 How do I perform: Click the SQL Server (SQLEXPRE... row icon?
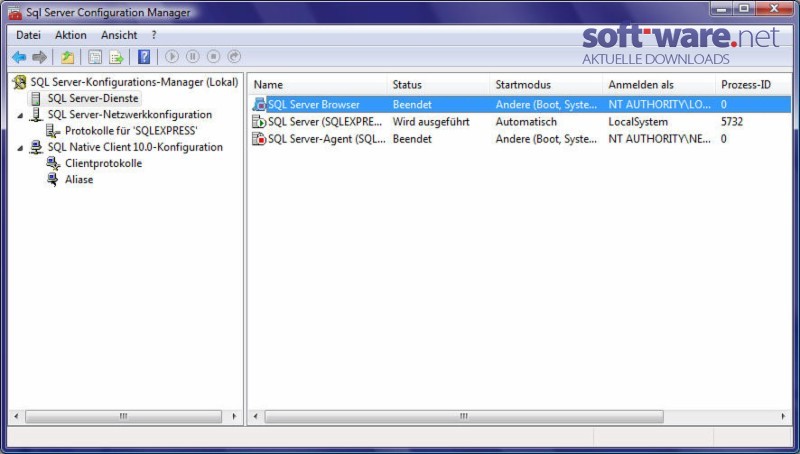[259, 122]
